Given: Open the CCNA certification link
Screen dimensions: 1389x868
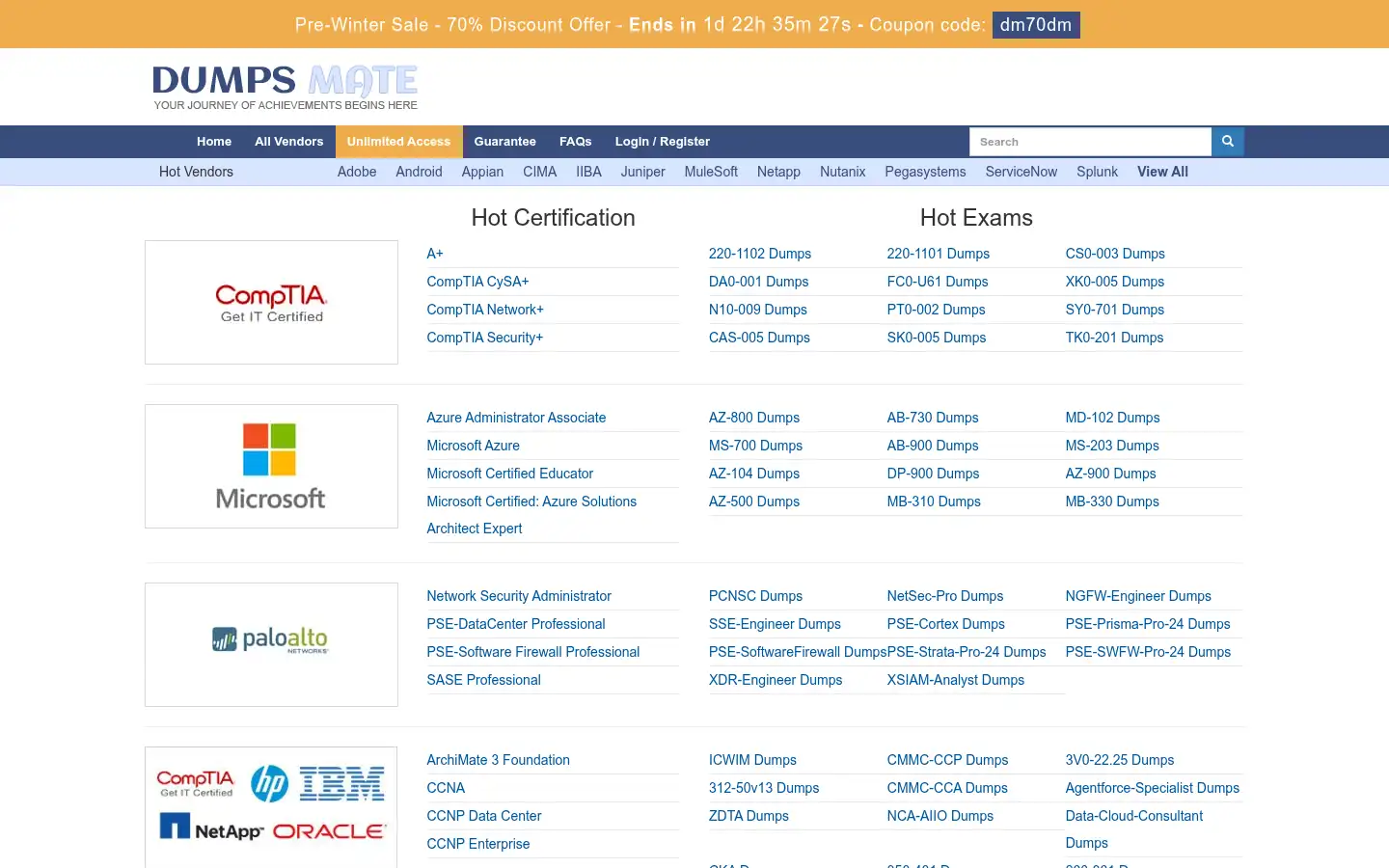Looking at the screenshot, I should (x=446, y=788).
